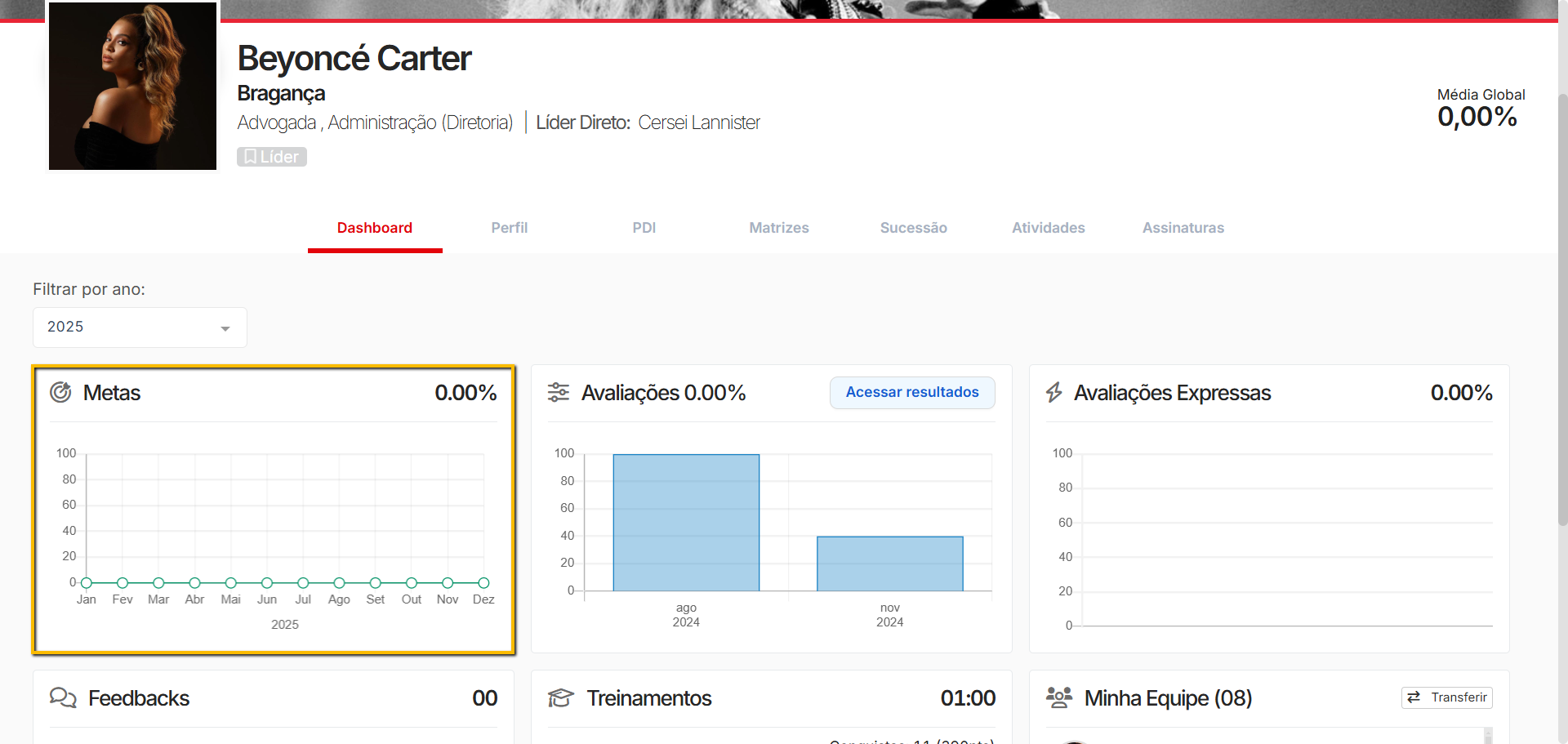Click the Metas 0.00% value
Image resolution: width=1568 pixels, height=744 pixels.
(x=465, y=393)
